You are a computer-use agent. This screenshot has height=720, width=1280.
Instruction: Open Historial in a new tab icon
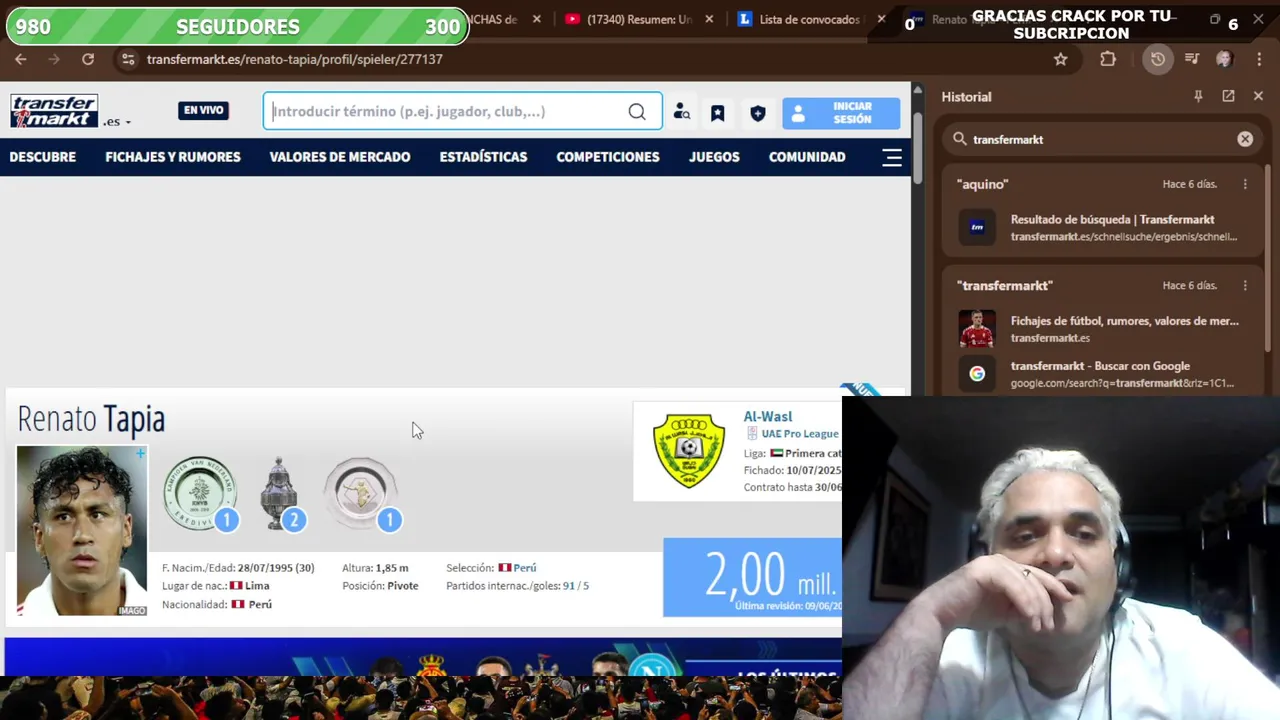pyautogui.click(x=1228, y=96)
